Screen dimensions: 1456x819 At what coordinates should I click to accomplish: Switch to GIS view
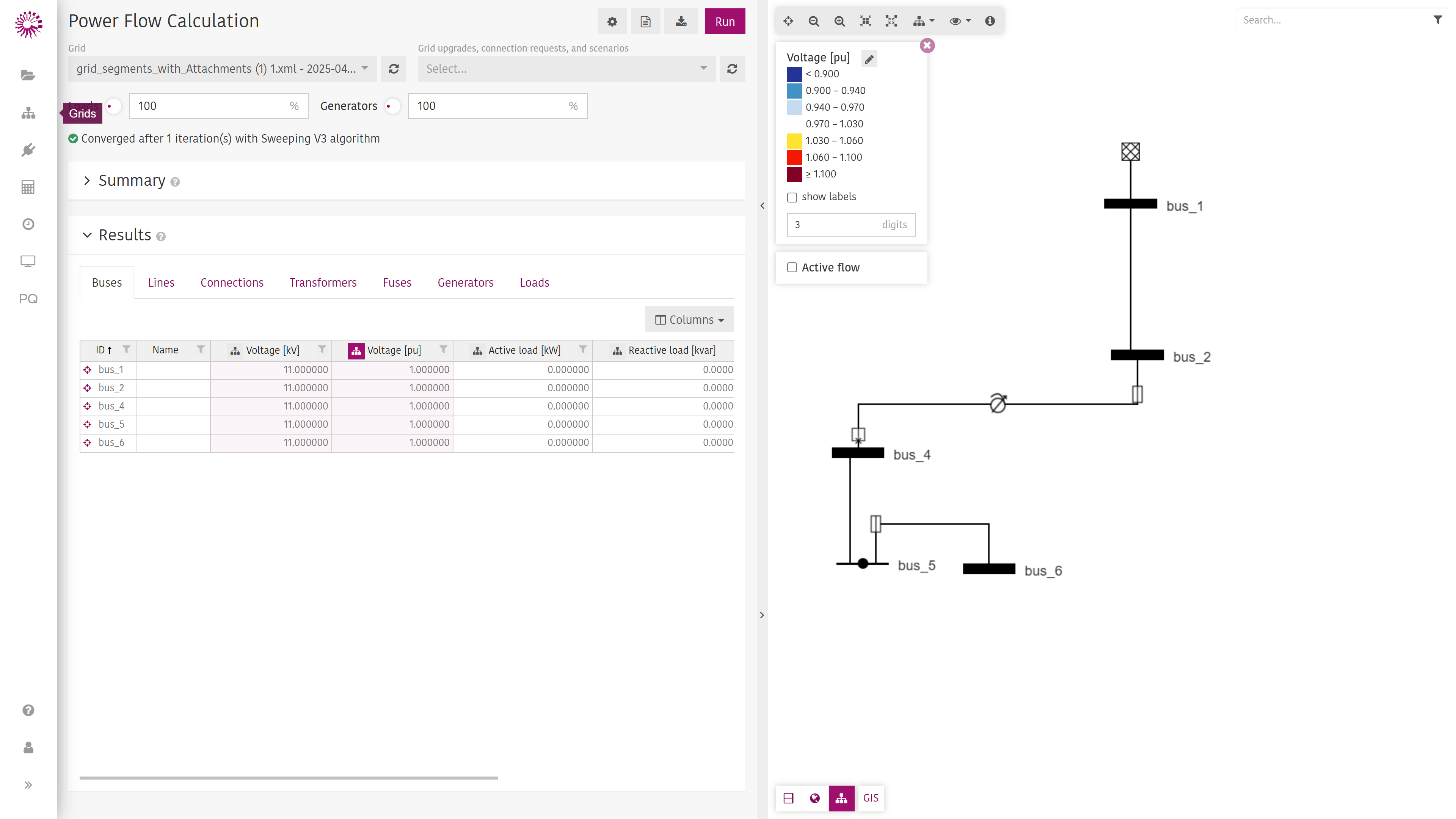[871, 798]
